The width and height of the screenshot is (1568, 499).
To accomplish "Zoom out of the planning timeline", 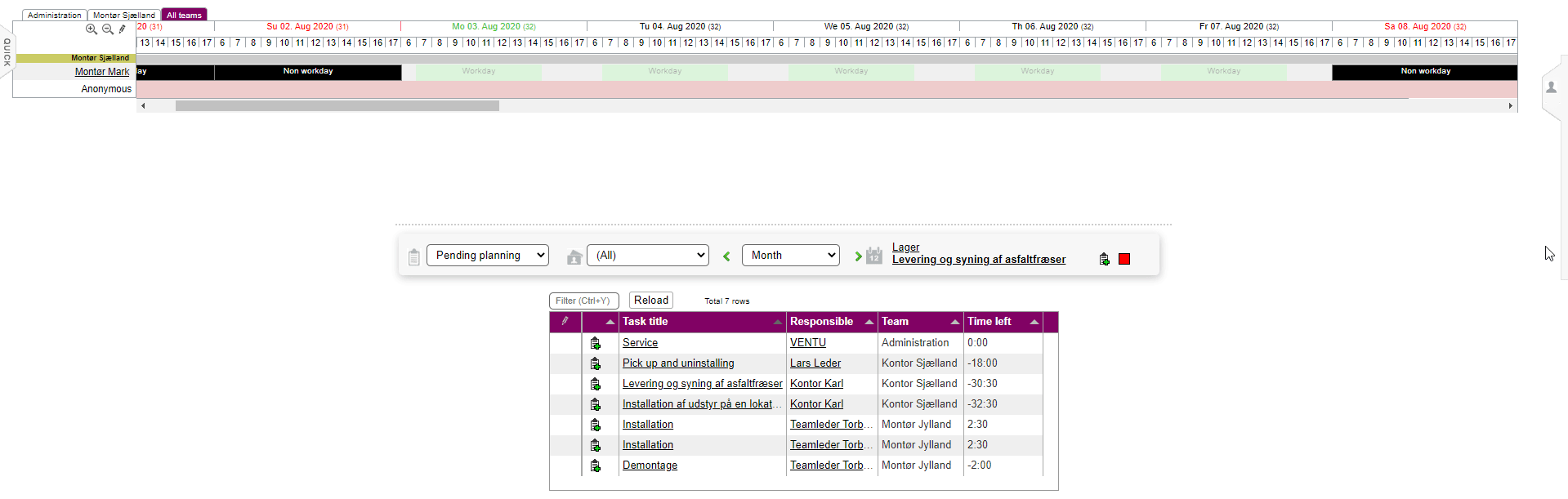I will point(107,29).
